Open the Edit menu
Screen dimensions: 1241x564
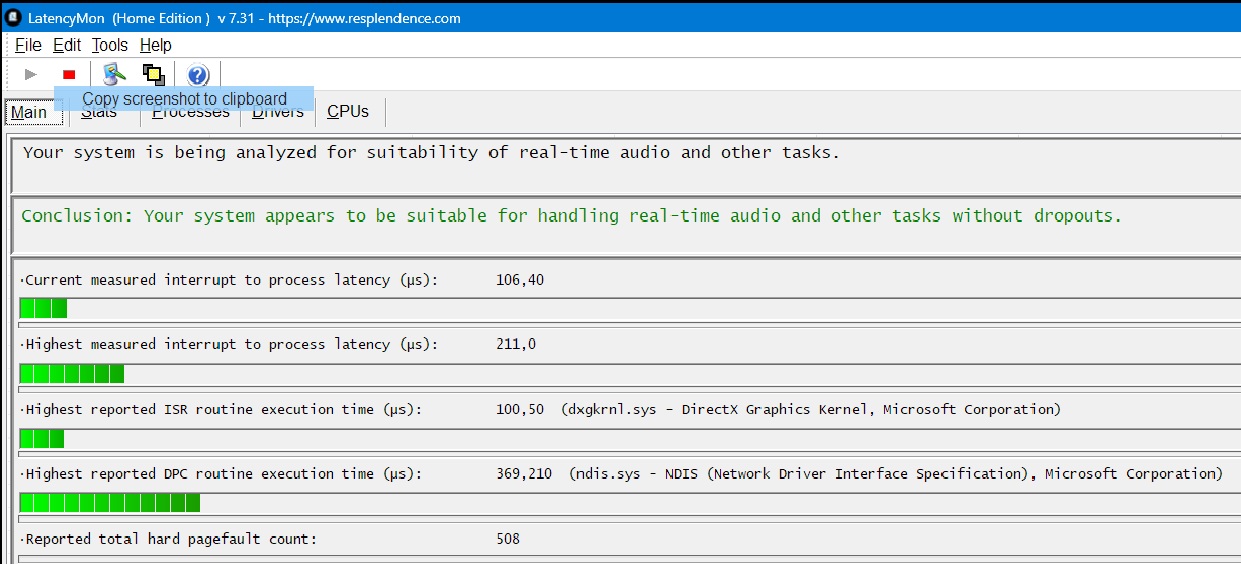tap(67, 45)
